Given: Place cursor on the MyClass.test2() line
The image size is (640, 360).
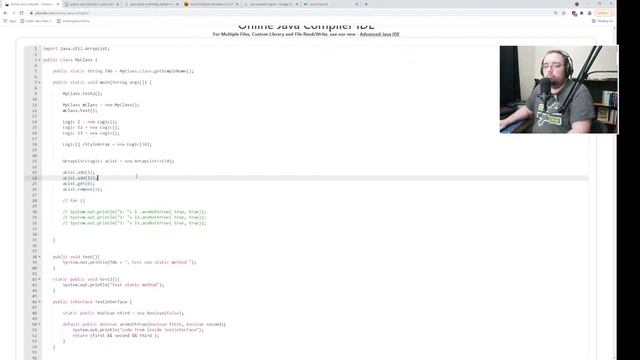Looking at the screenshot, I should click(82, 93).
